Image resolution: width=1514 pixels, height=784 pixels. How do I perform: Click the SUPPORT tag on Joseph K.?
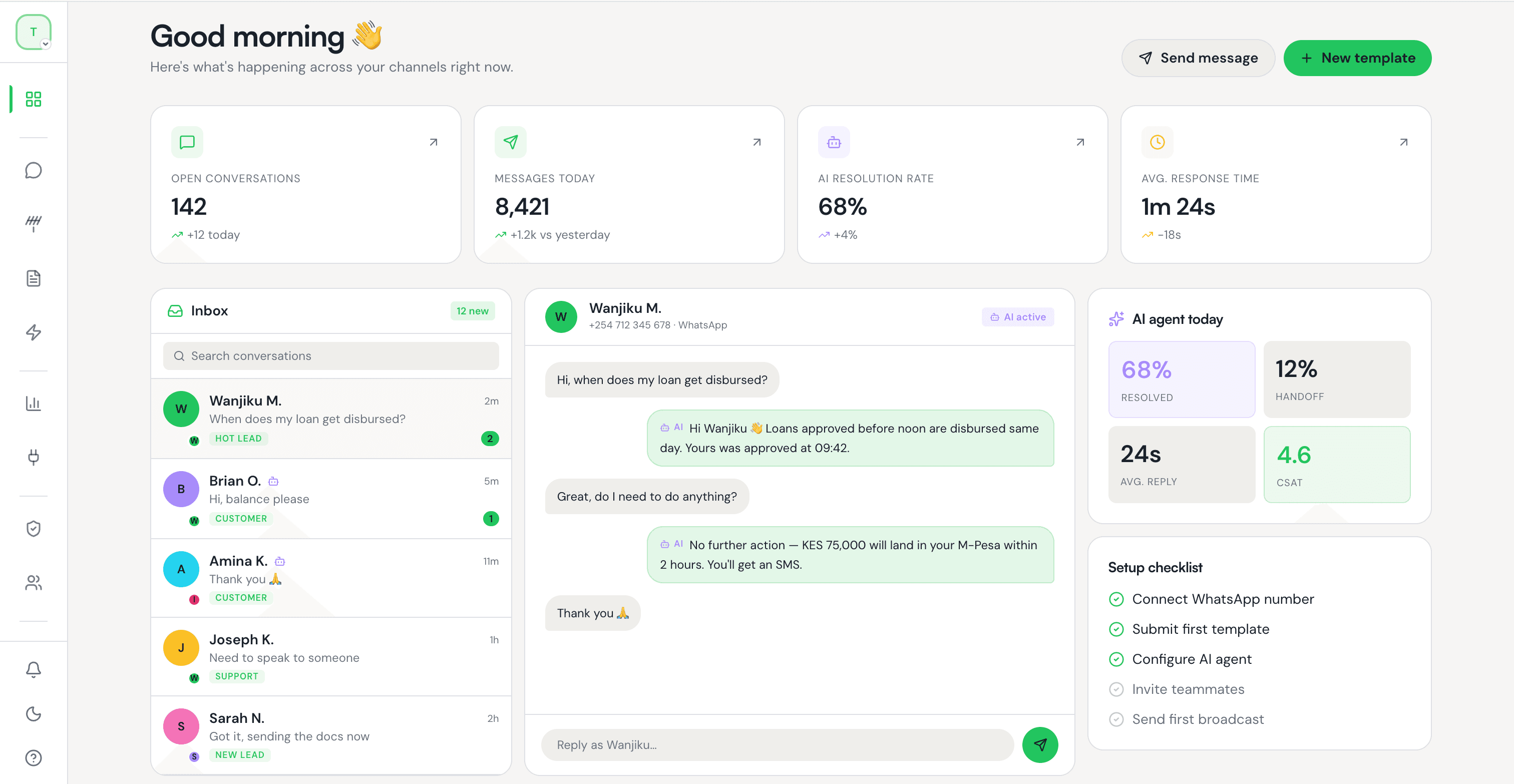coord(237,676)
